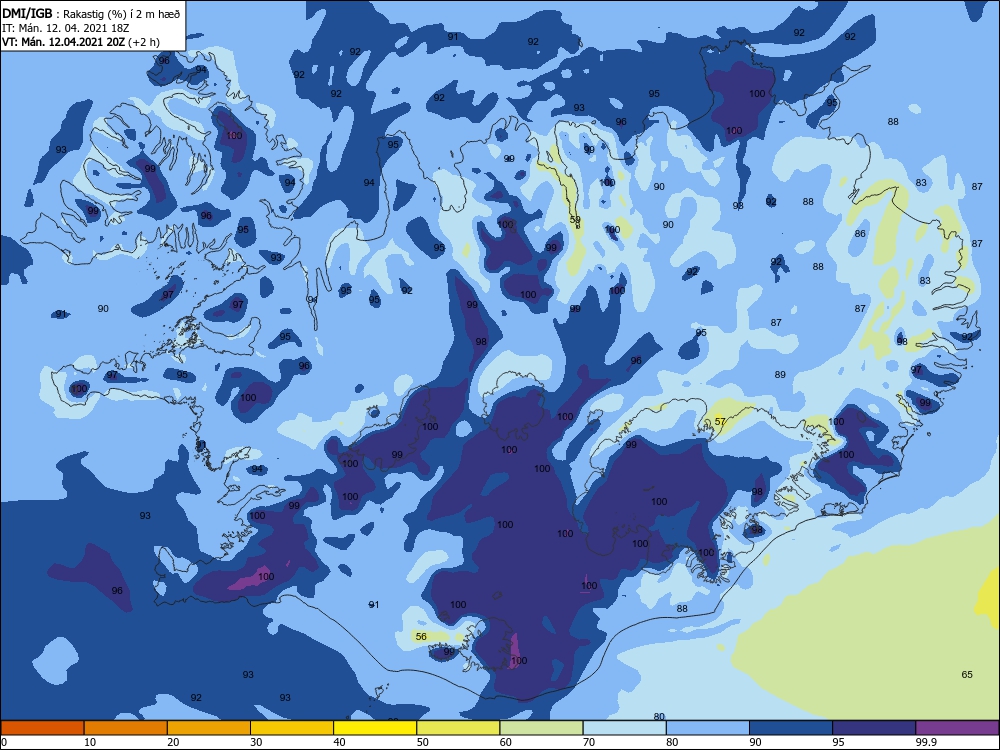Click the pale blue 70–80 legend swatch
1000x750 pixels.
point(624,728)
